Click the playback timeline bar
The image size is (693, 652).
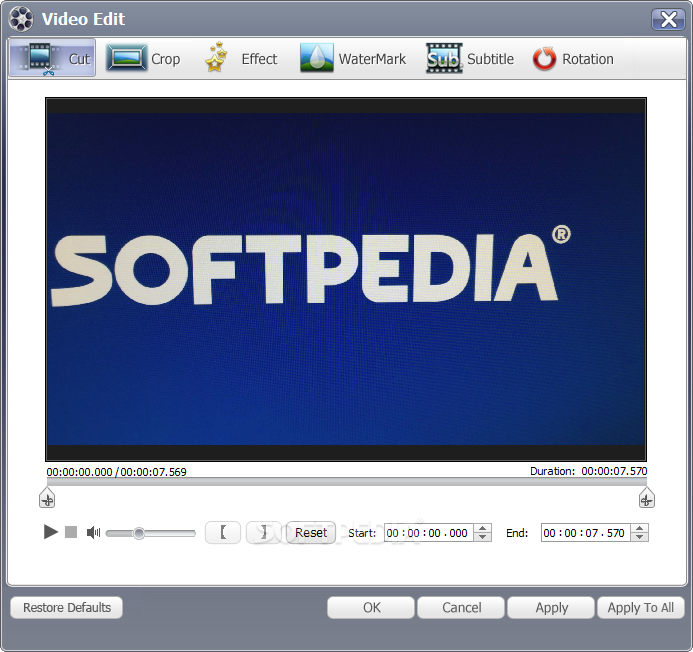click(x=346, y=482)
